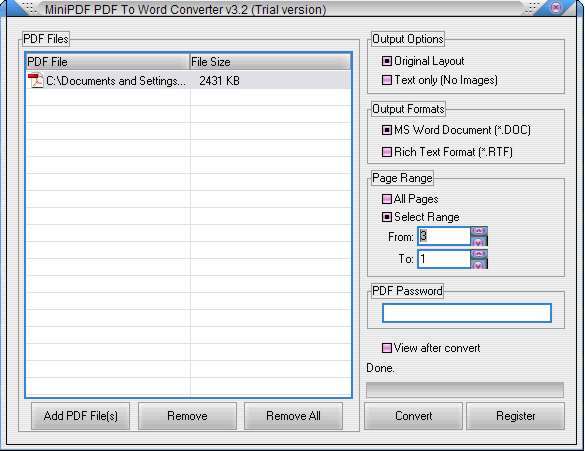The width and height of the screenshot is (585, 451).
Task: Sort by the PDF File column header
Action: pyautogui.click(x=108, y=62)
